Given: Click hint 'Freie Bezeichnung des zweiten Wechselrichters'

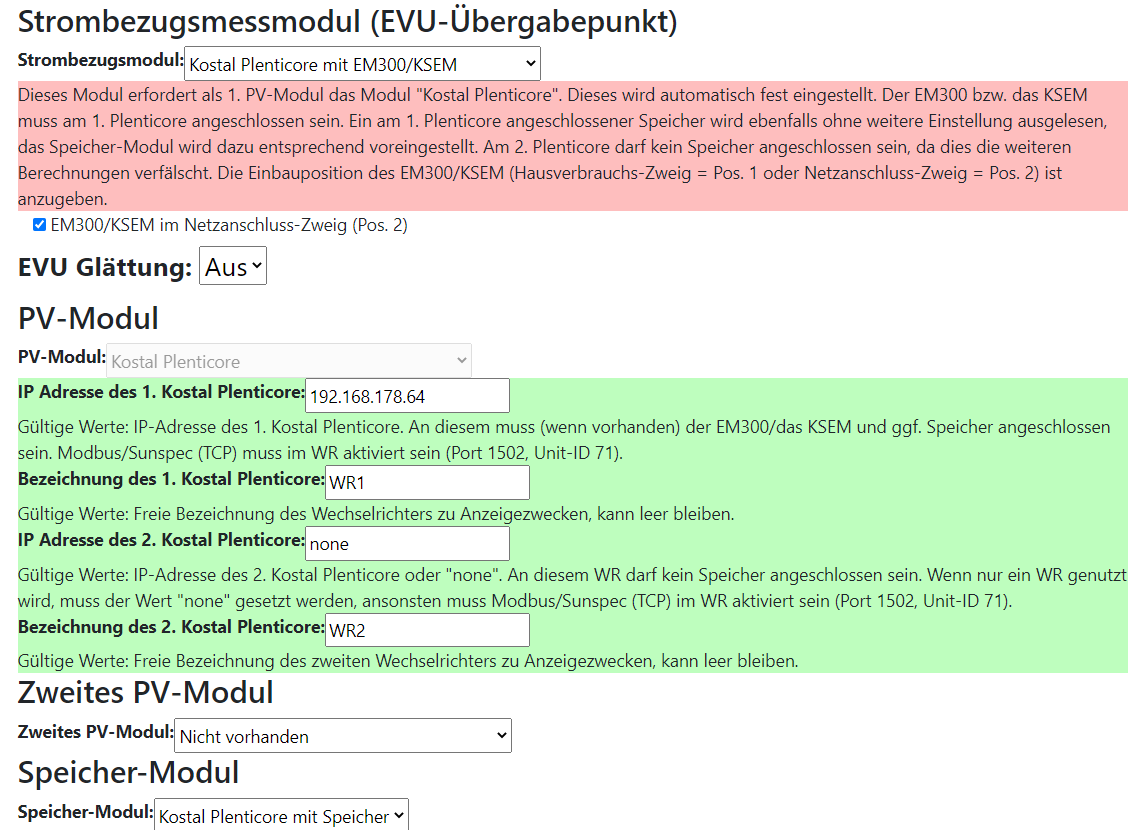Looking at the screenshot, I should pyautogui.click(x=408, y=661).
